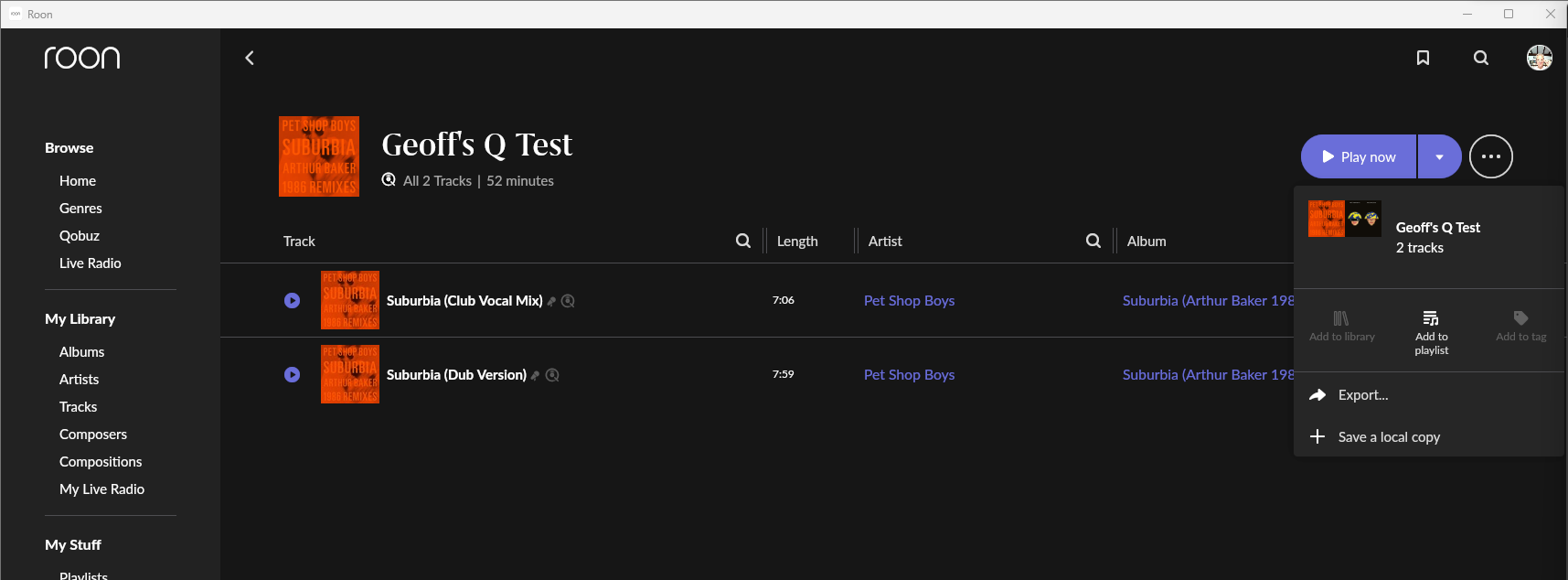Click the 7:59 track length

pyautogui.click(x=784, y=374)
